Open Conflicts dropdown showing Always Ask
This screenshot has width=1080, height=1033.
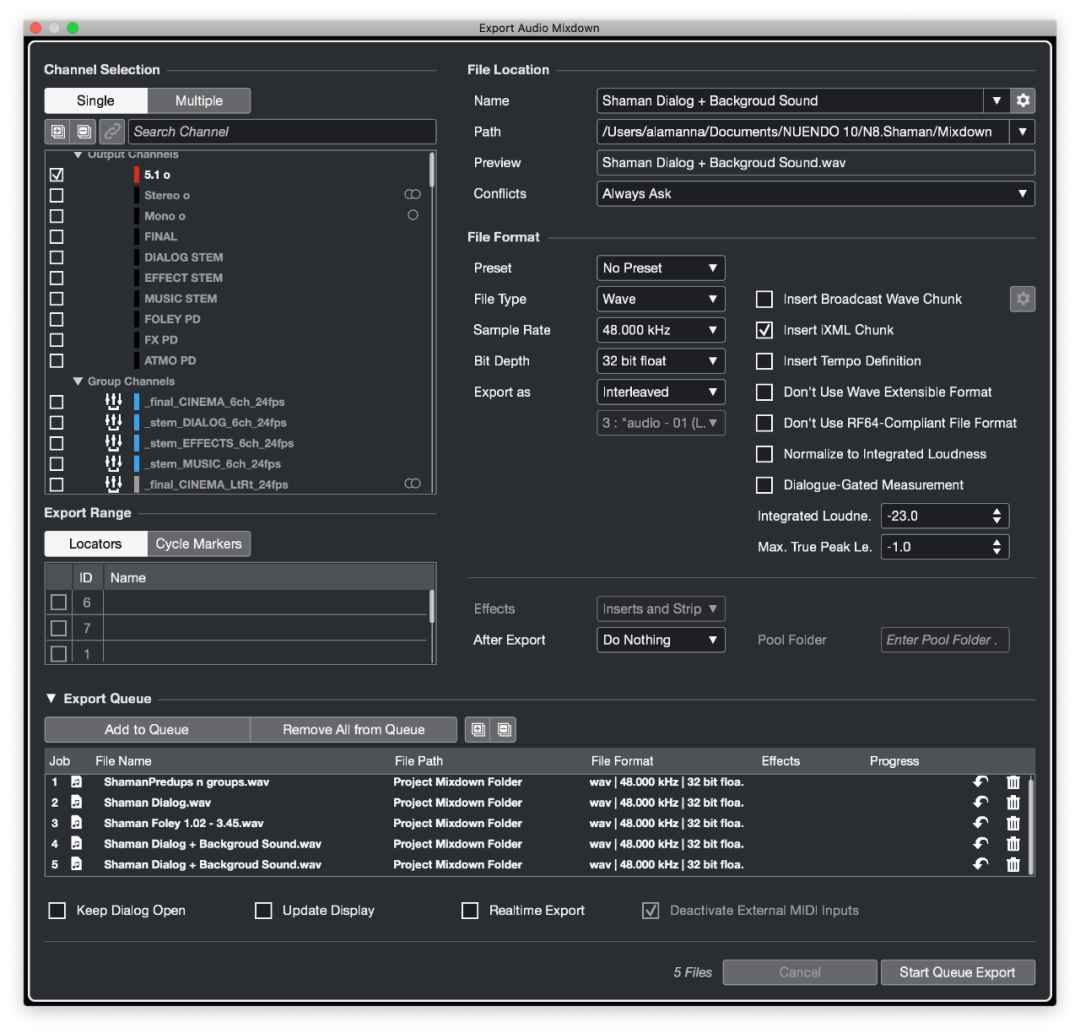[814, 194]
